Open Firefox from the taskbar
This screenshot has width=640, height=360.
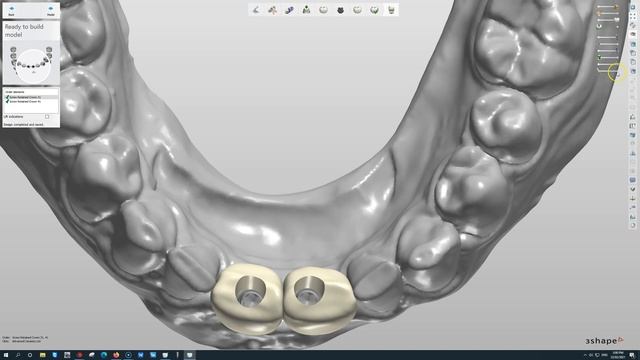(x=116, y=355)
